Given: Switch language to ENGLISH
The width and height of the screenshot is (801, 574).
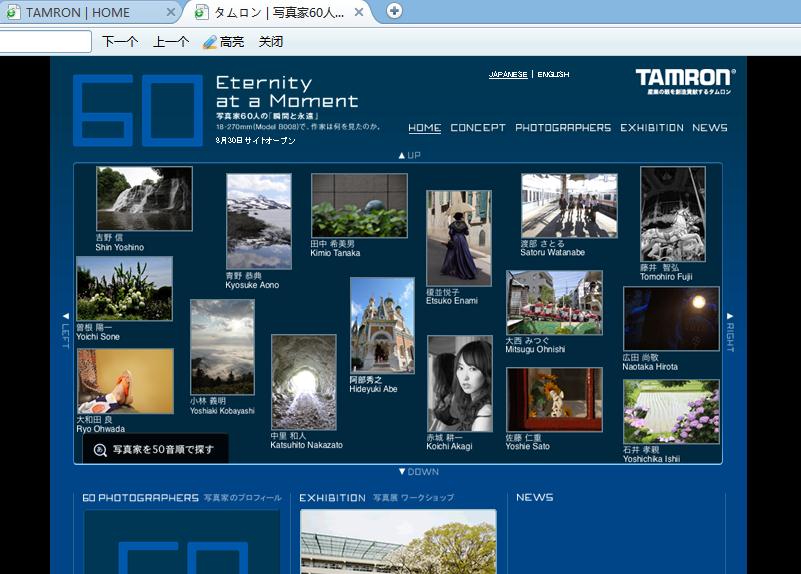Looking at the screenshot, I should (553, 74).
